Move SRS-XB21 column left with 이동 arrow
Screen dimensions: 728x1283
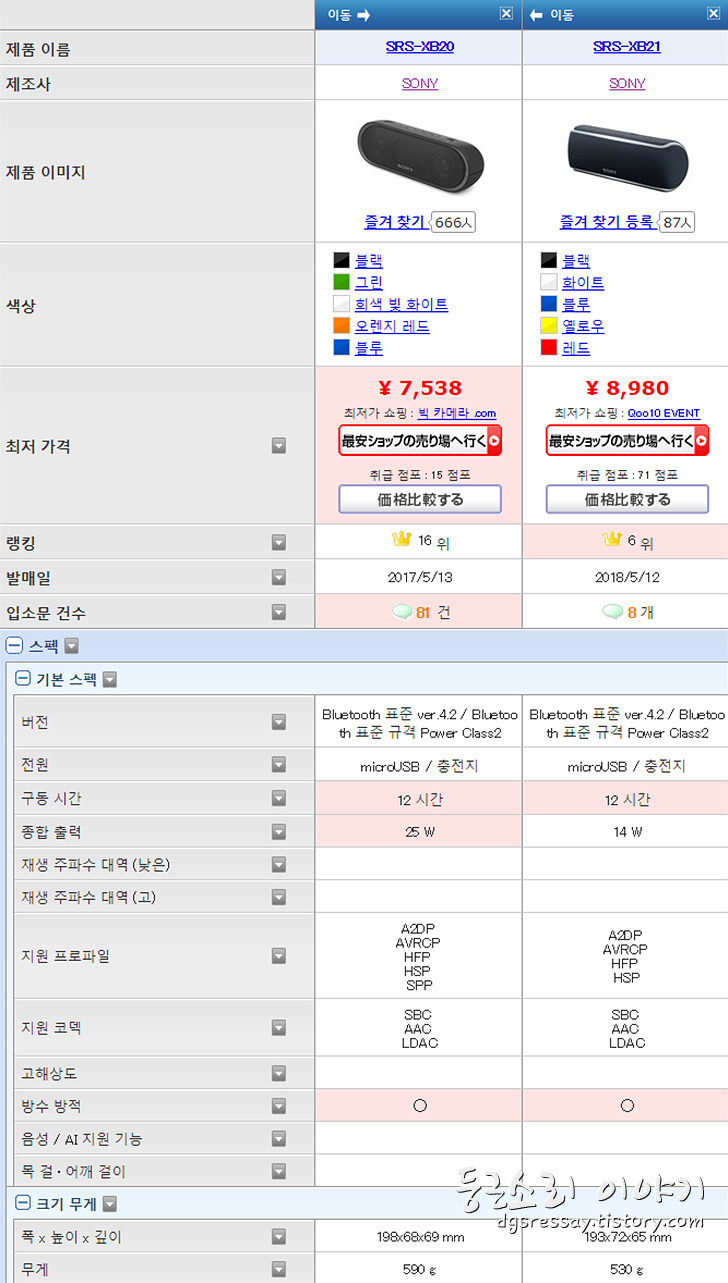(551, 14)
